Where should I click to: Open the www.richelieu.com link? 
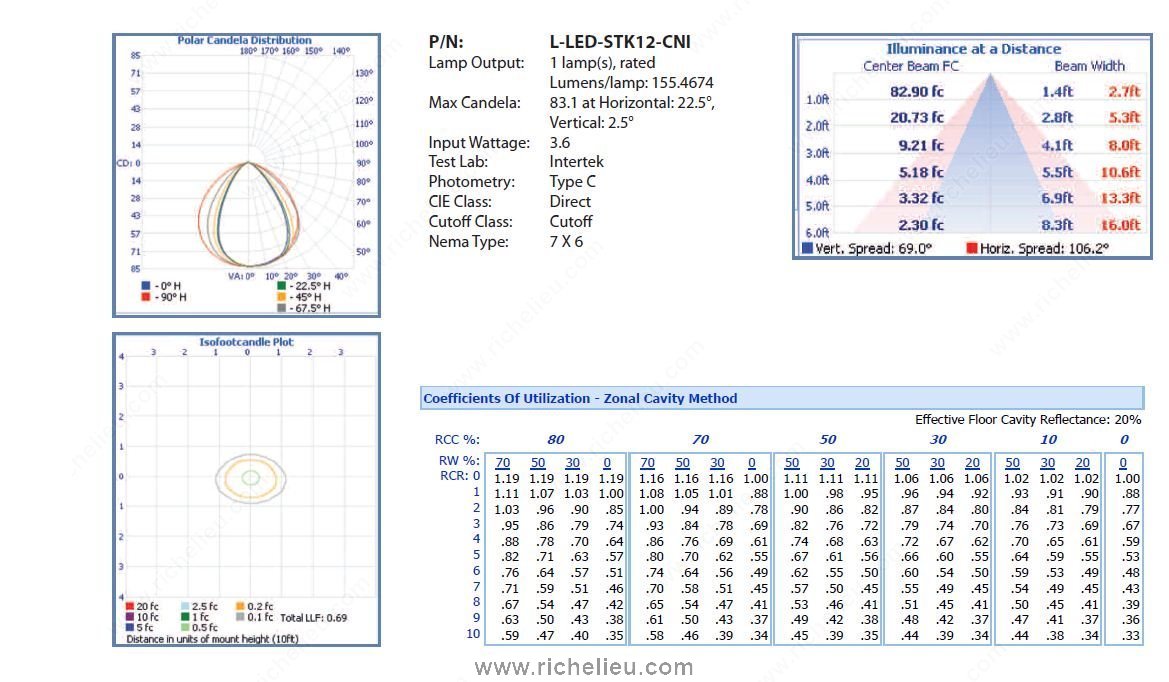[584, 667]
